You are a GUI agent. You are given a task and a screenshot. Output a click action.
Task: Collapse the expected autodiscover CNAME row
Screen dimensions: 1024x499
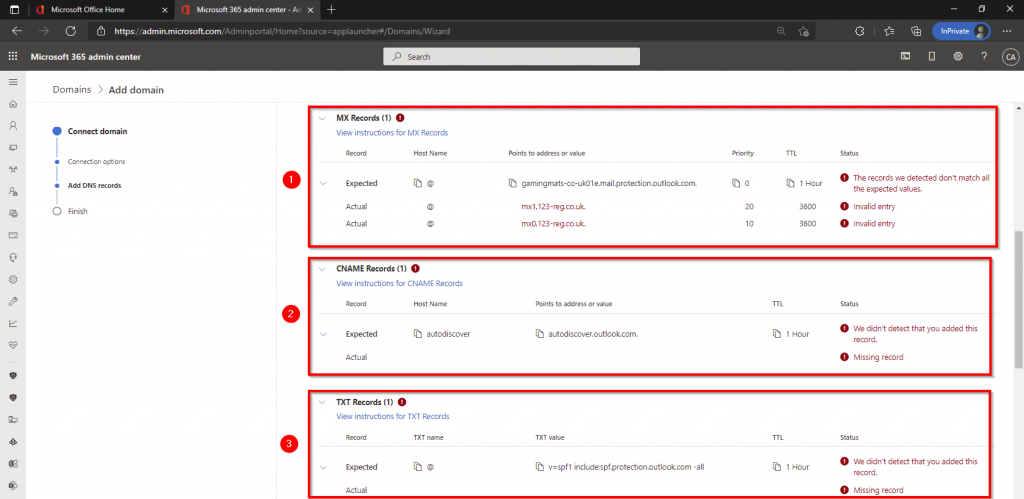(x=322, y=334)
